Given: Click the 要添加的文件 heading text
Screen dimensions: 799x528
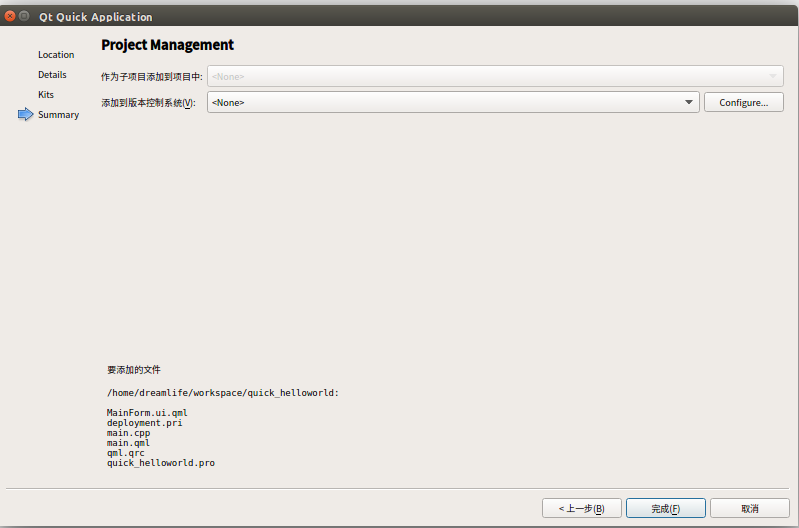Looking at the screenshot, I should pos(134,369).
